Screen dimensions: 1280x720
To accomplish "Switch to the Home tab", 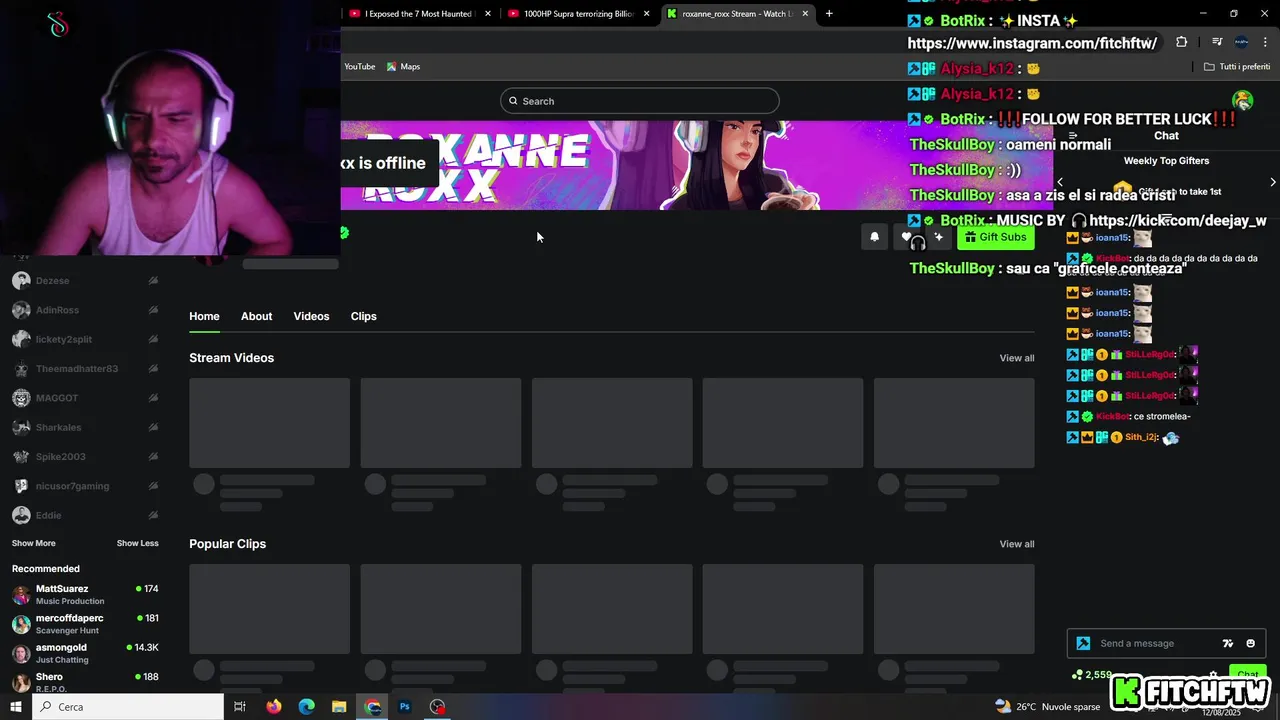I will tap(204, 316).
